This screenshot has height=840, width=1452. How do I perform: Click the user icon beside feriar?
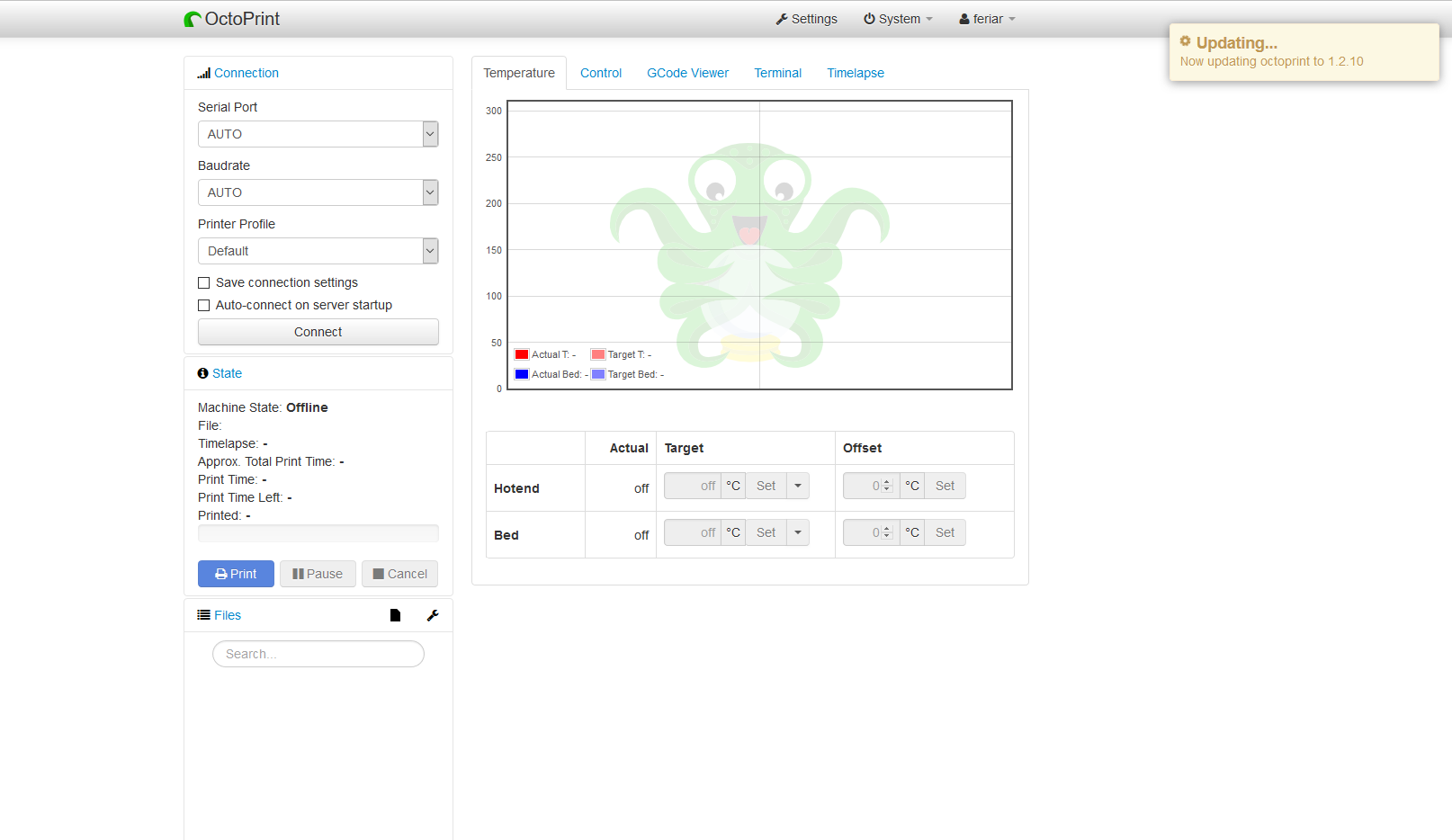pyautogui.click(x=964, y=19)
